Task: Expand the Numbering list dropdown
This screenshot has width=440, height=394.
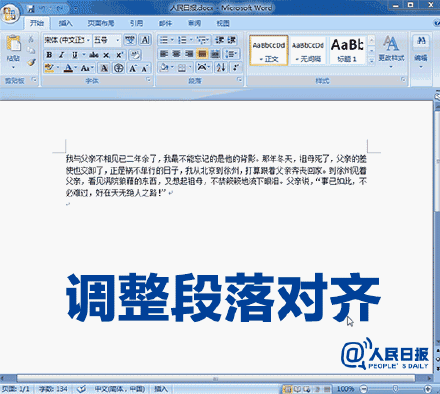Action: (x=191, y=40)
